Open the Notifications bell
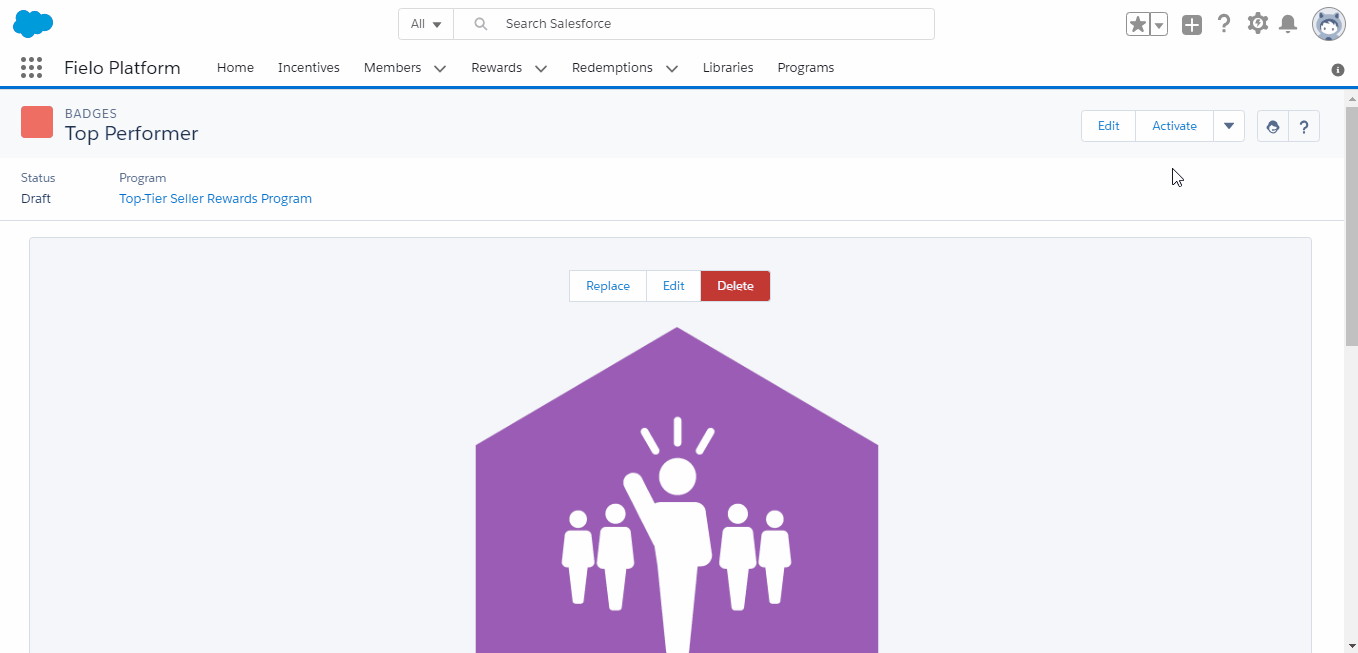This screenshot has width=1358, height=653. (1288, 24)
